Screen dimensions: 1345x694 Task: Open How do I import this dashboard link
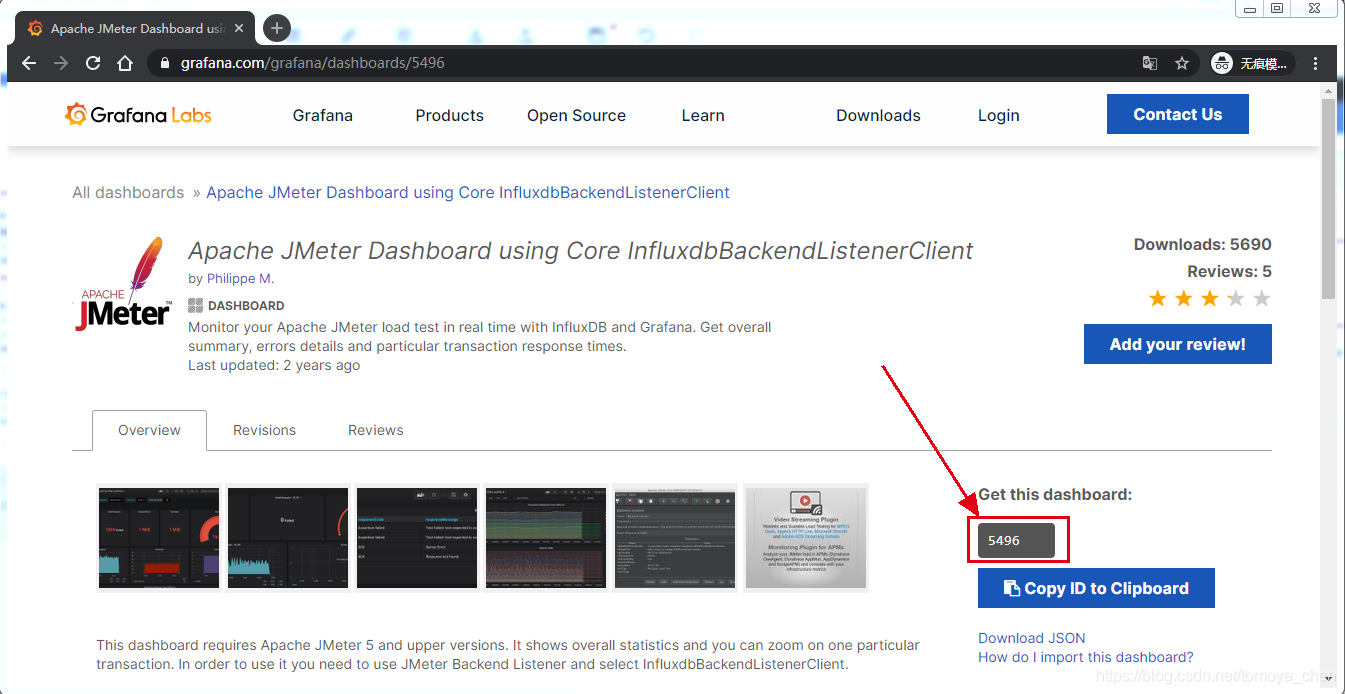[1085, 657]
